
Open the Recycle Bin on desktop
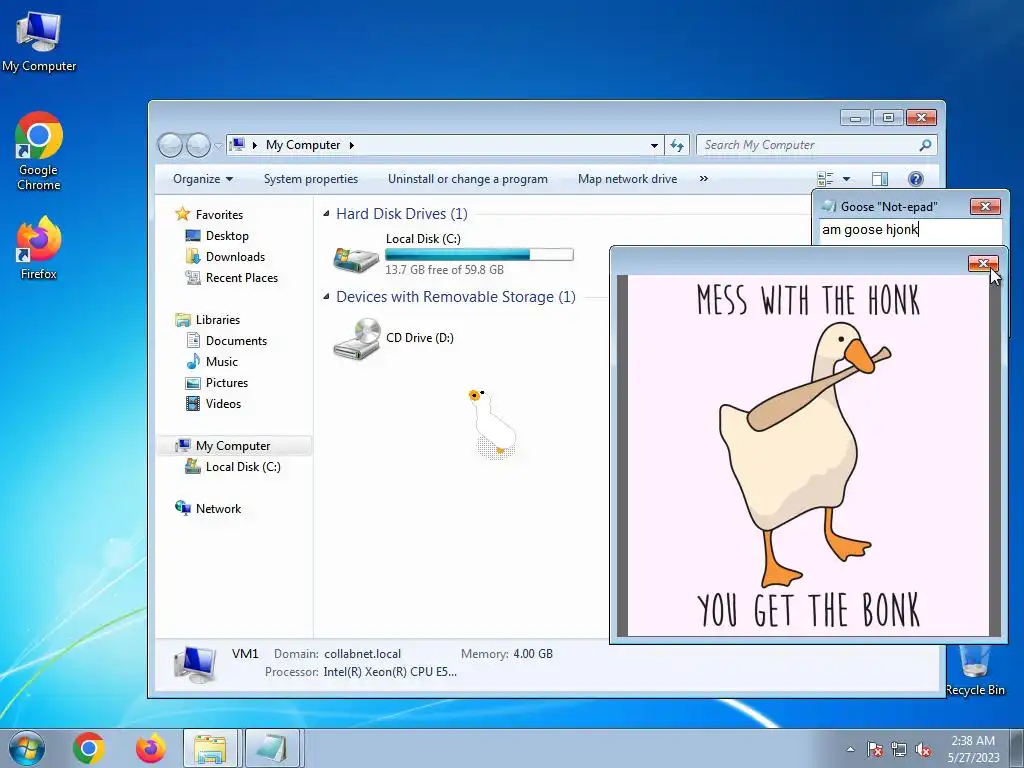[975, 671]
